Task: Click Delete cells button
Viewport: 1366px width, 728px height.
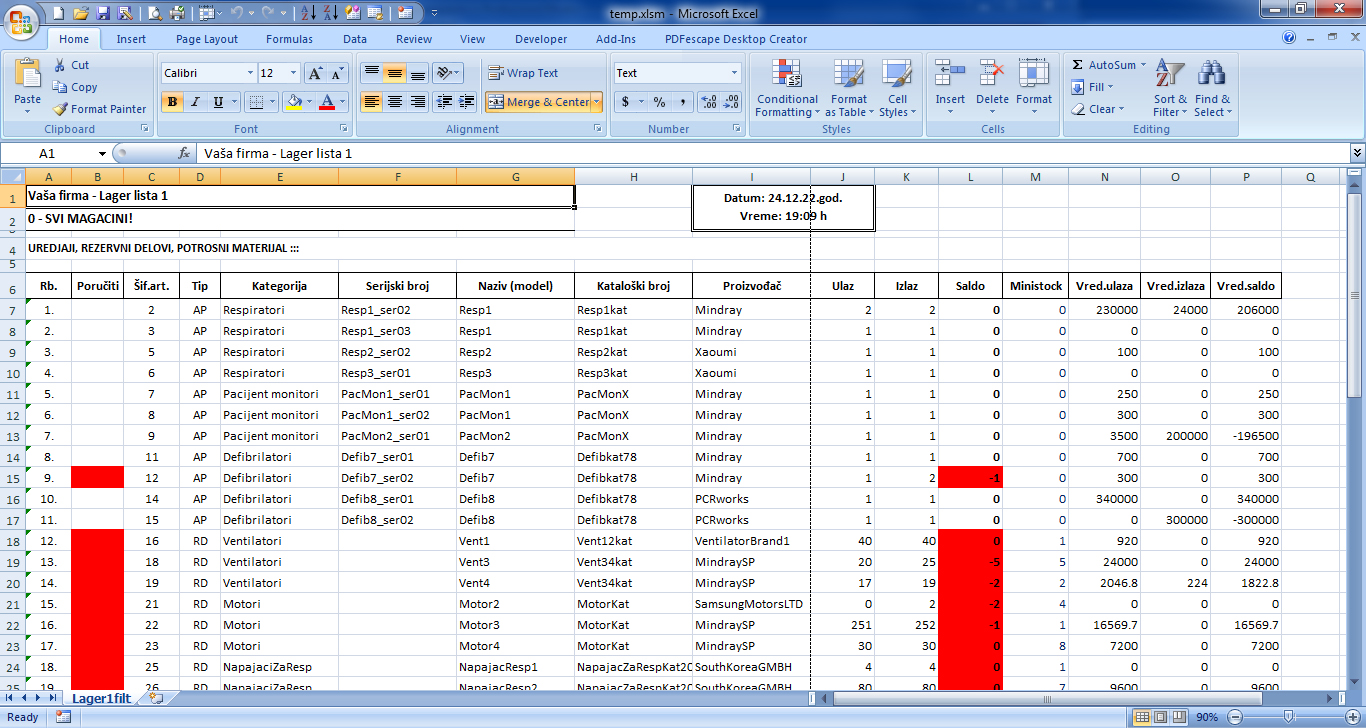Action: click(992, 88)
